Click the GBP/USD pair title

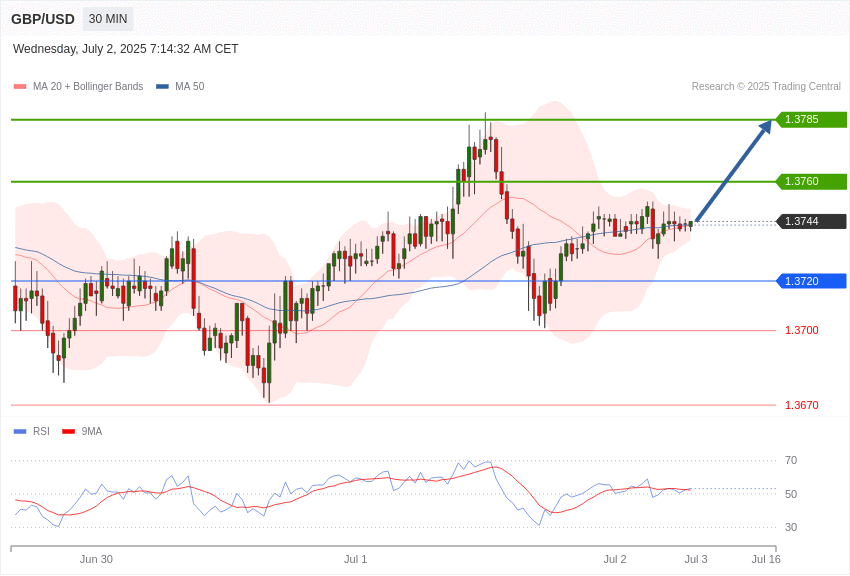[43, 19]
